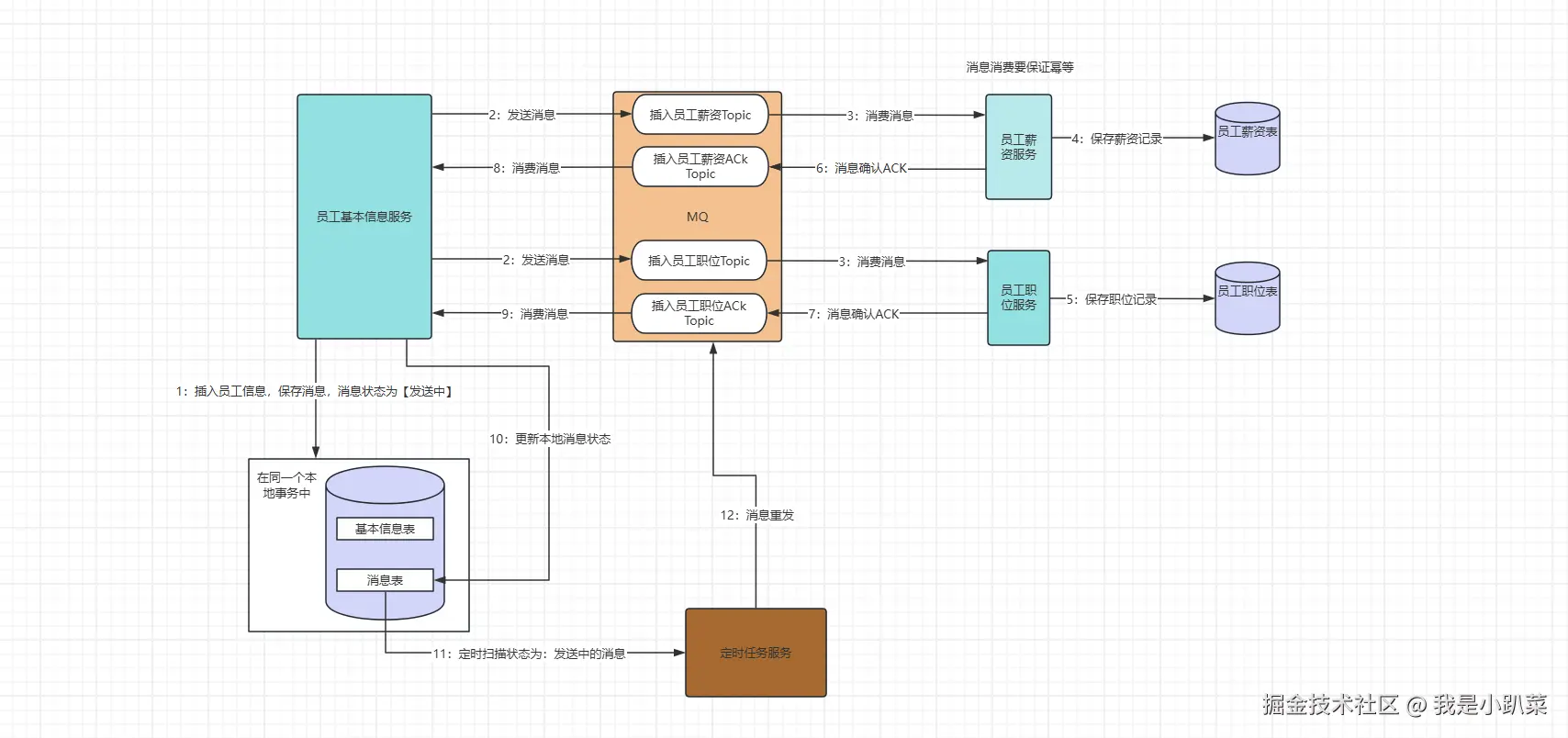This screenshot has width=1568, height=738.
Task: Select the 插入员工薪资ACk Topic node
Action: [700, 166]
